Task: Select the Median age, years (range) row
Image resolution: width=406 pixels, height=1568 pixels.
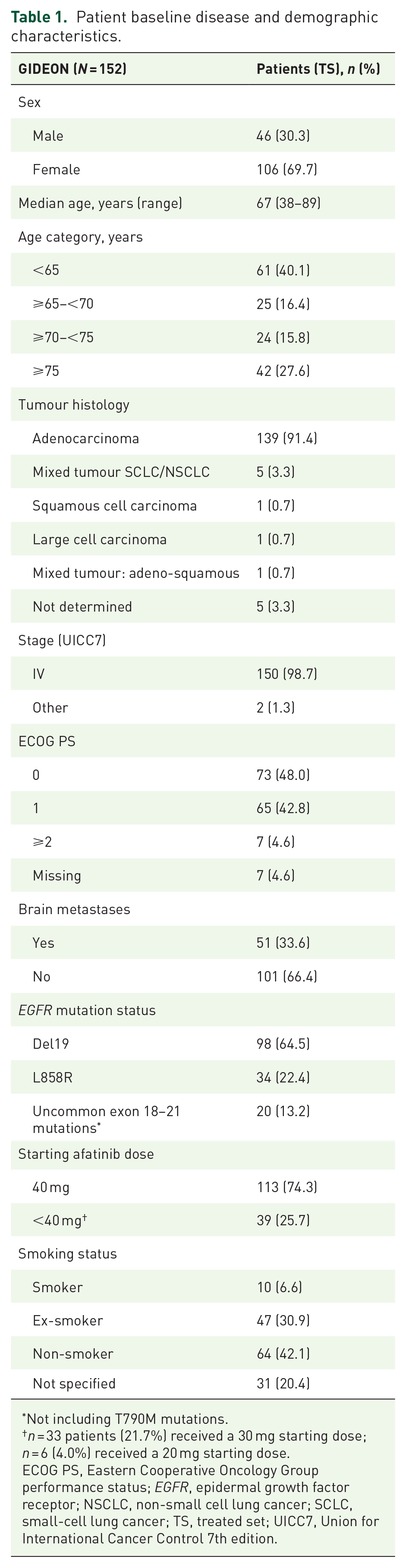Action: coord(203,203)
